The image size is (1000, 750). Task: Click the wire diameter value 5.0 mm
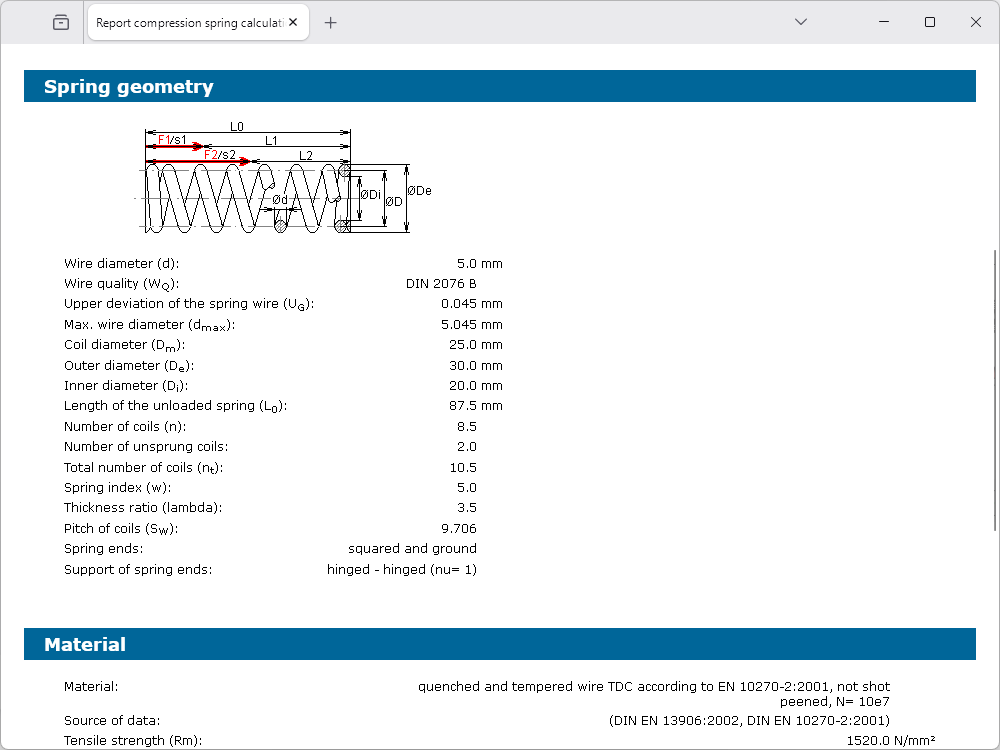click(x=479, y=264)
